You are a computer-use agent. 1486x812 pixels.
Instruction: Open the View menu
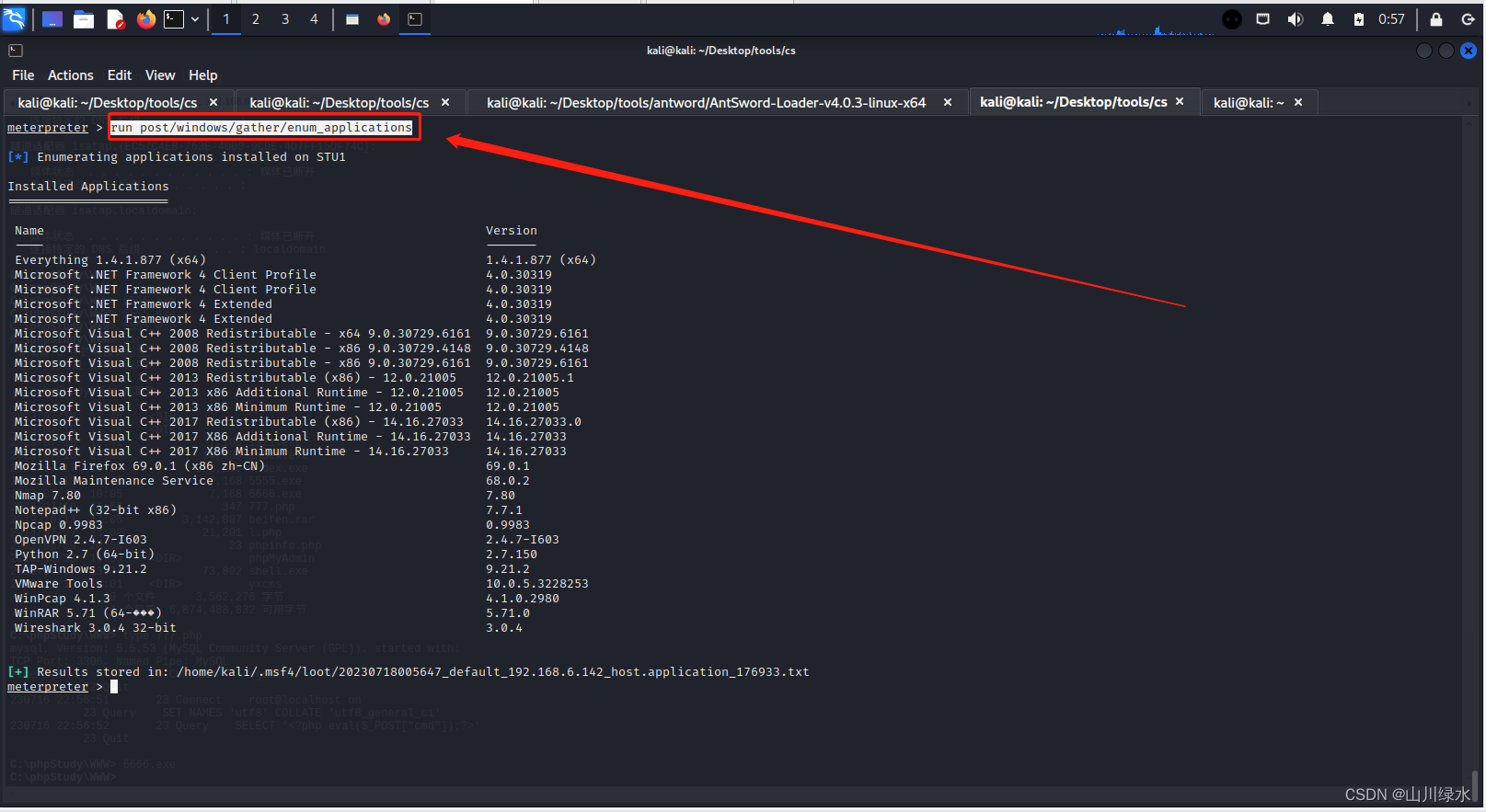pyautogui.click(x=160, y=75)
